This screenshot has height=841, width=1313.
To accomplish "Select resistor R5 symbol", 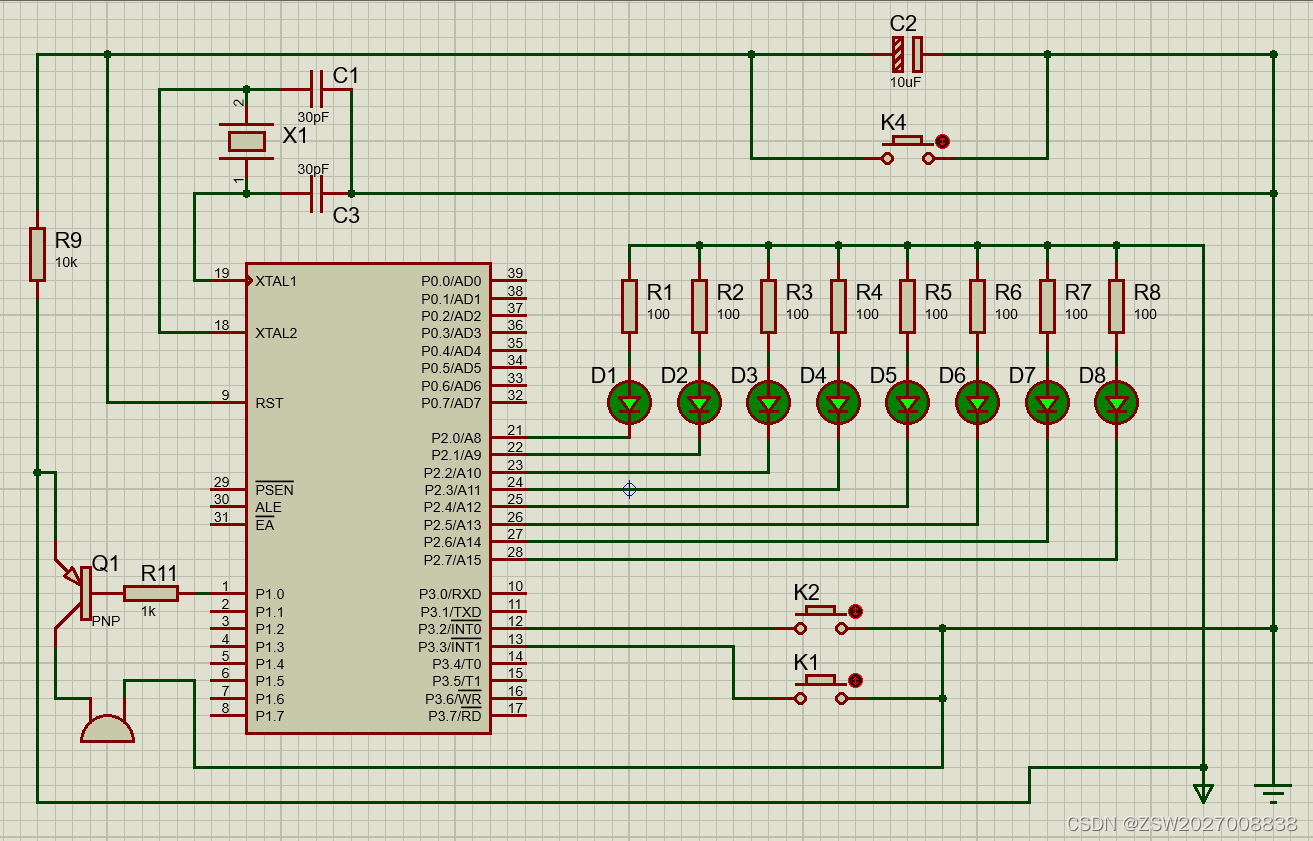I will click(907, 306).
